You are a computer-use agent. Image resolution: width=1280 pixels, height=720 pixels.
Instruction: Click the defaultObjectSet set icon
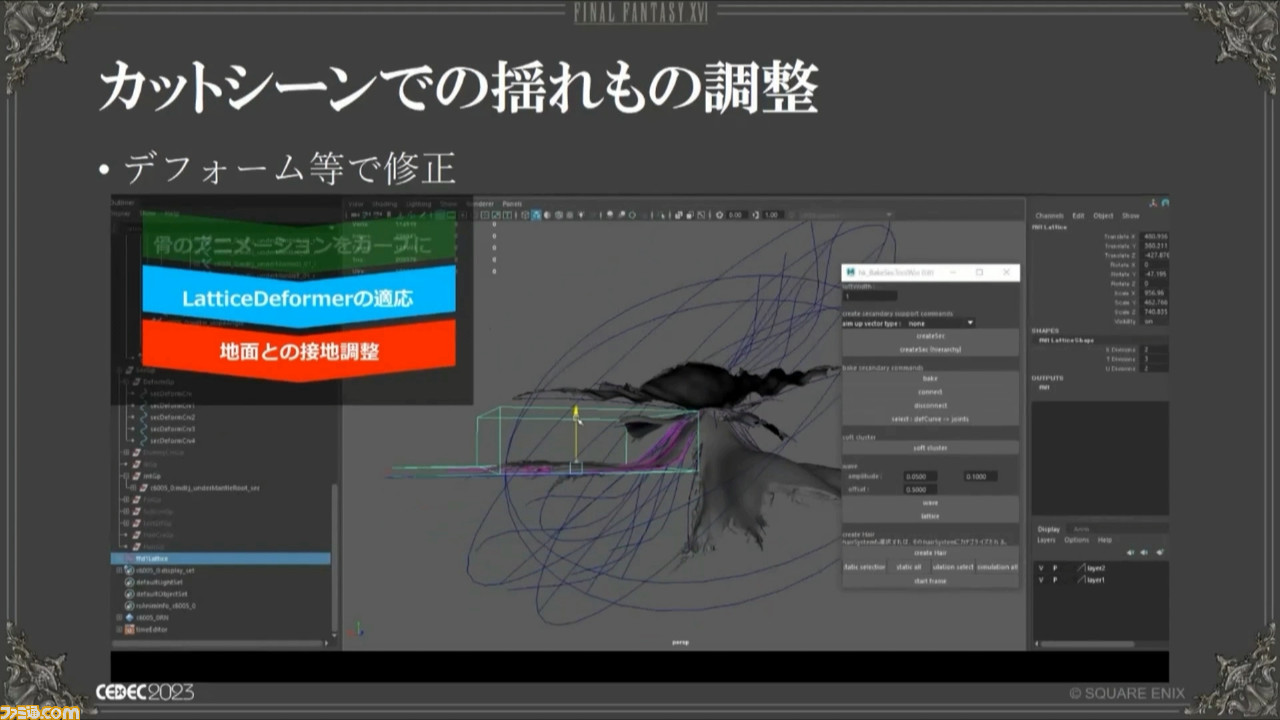[x=130, y=593]
